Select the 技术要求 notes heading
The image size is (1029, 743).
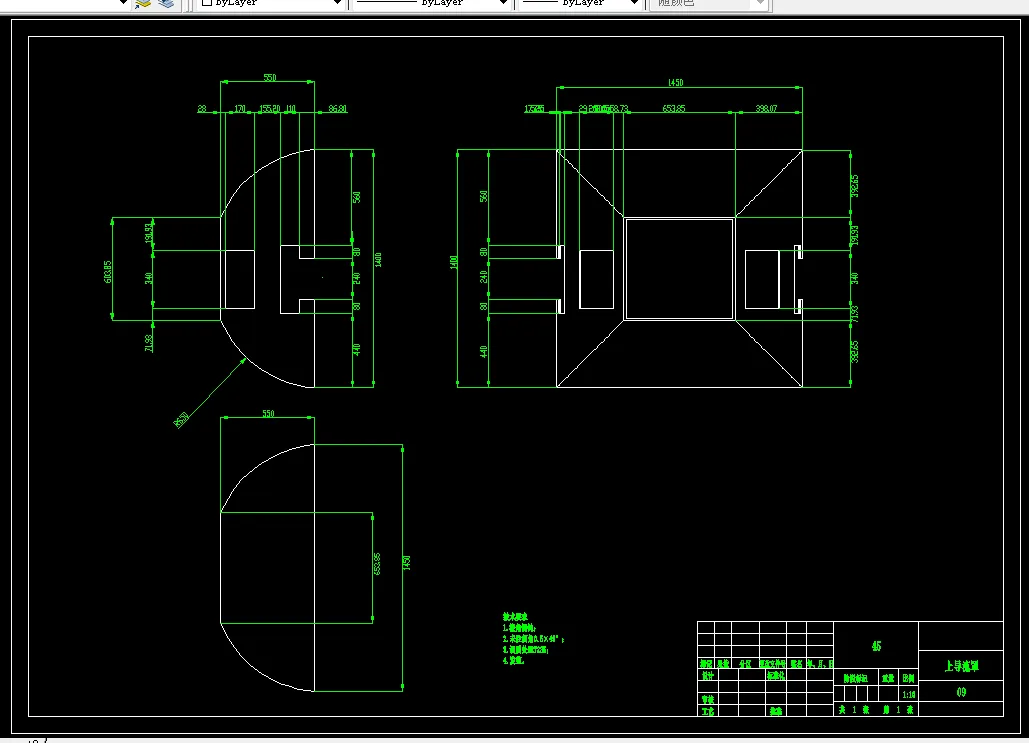coord(515,617)
